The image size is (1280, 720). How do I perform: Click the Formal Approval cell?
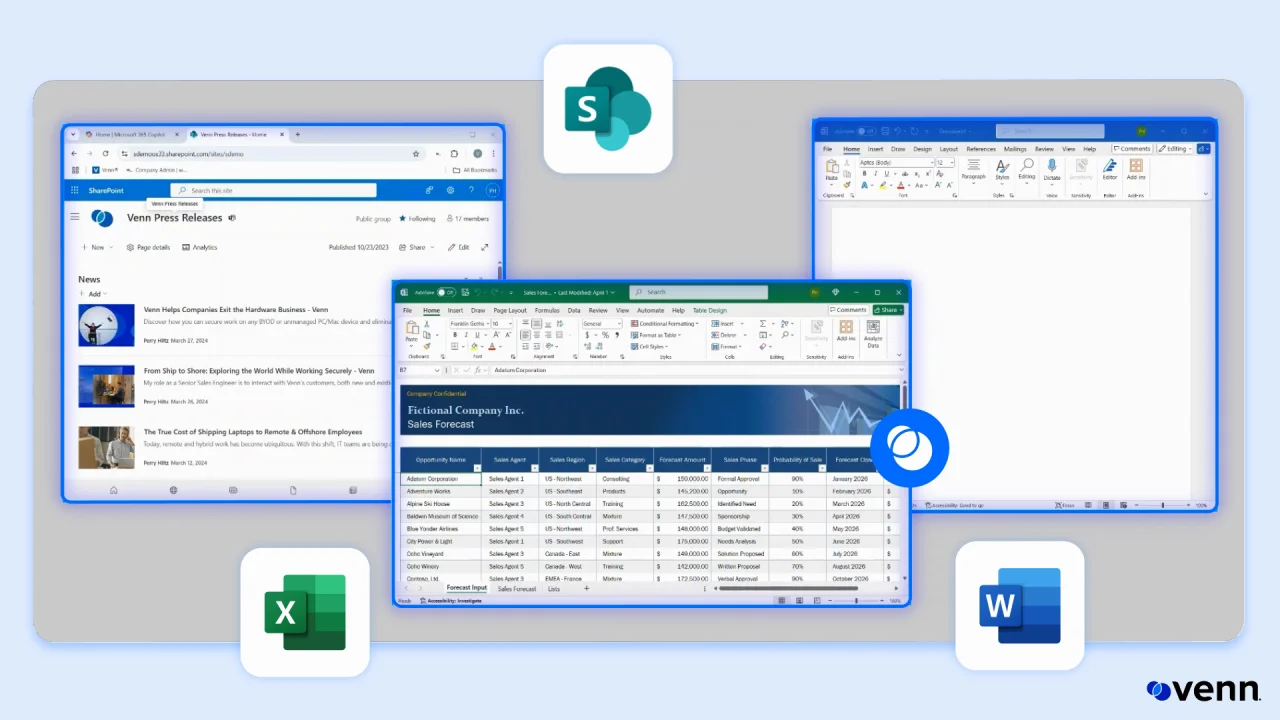[740, 479]
